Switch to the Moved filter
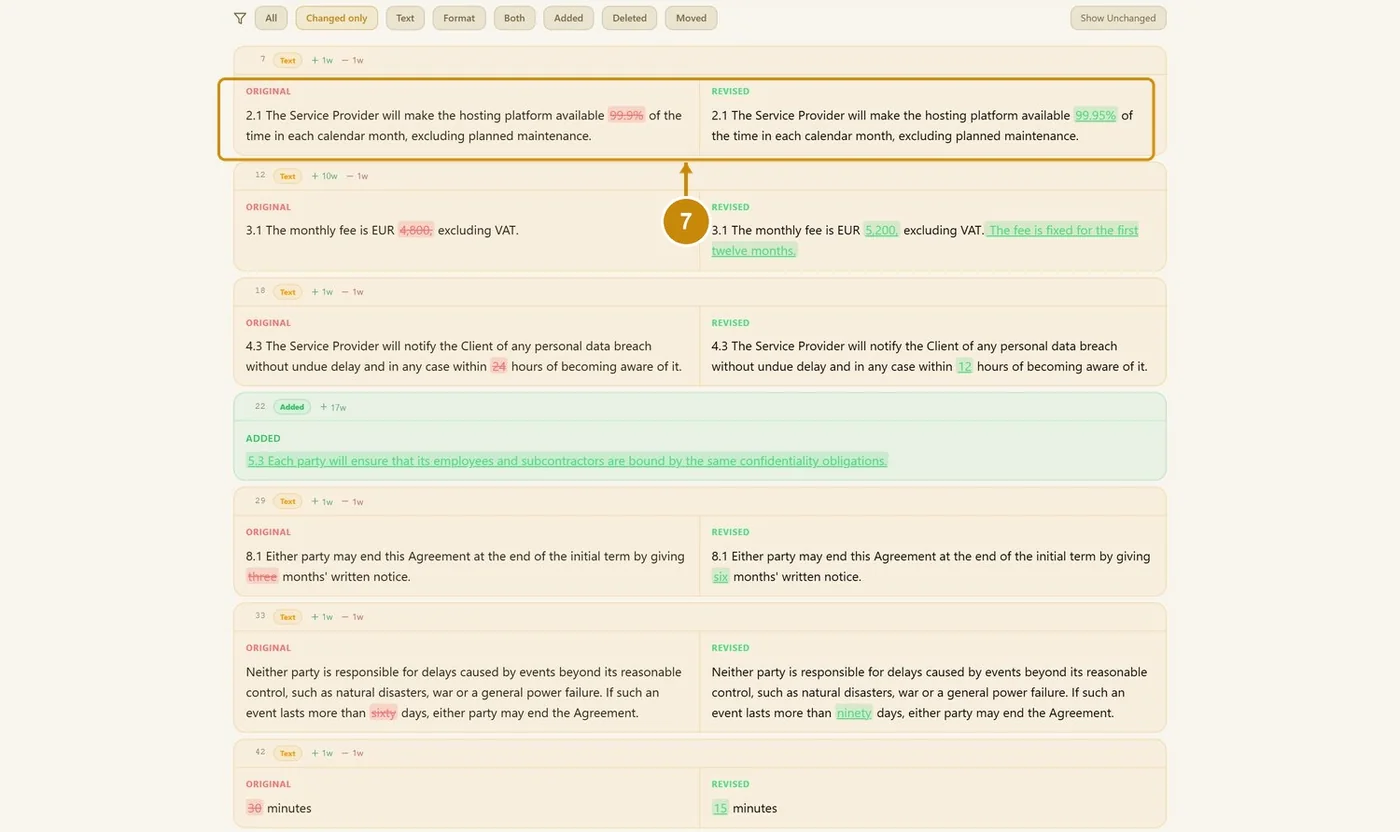This screenshot has height=832, width=1400. coord(691,18)
